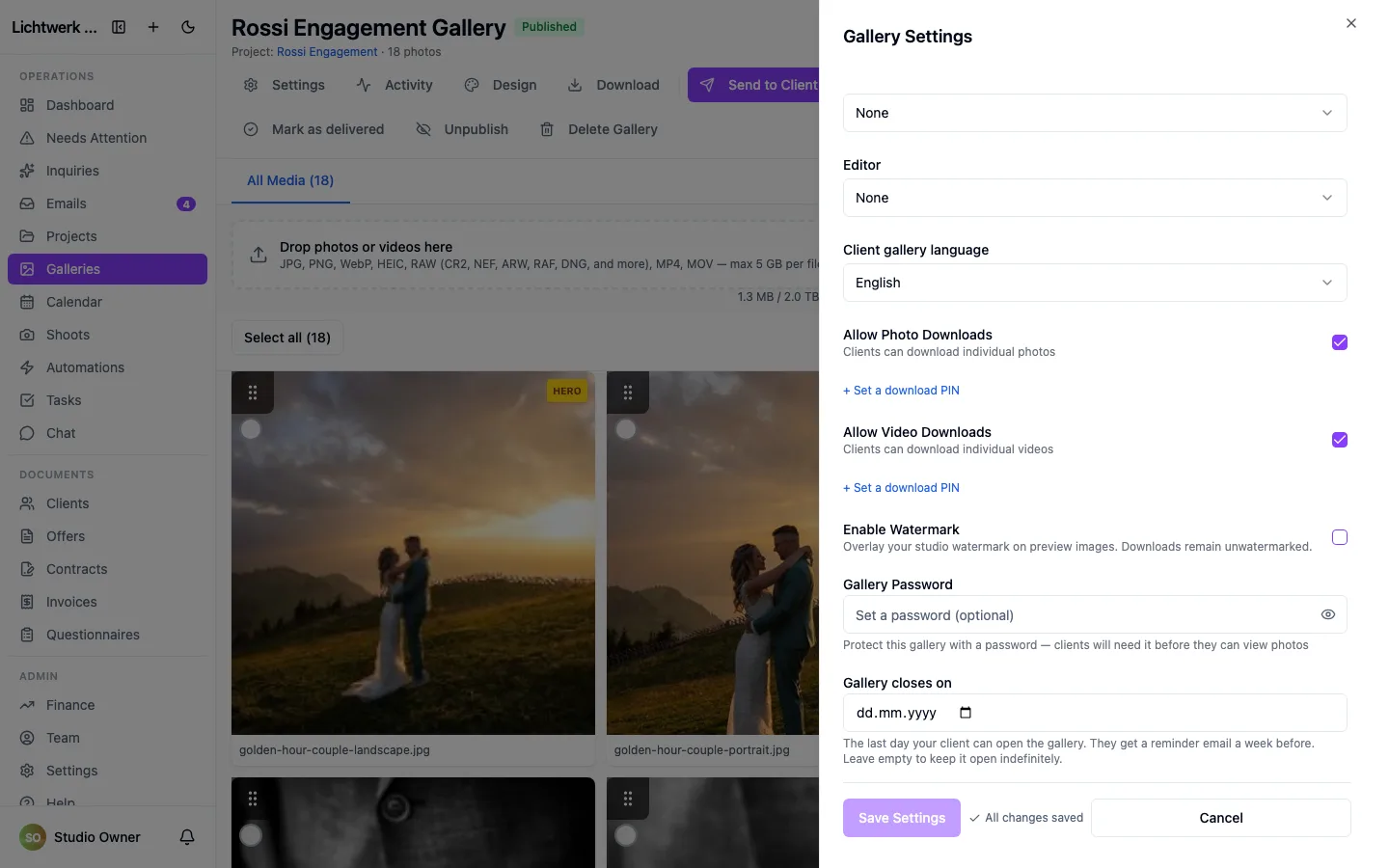Uncheck Allow Video Downloads
Image resolution: width=1389 pixels, height=868 pixels.
1340,440
